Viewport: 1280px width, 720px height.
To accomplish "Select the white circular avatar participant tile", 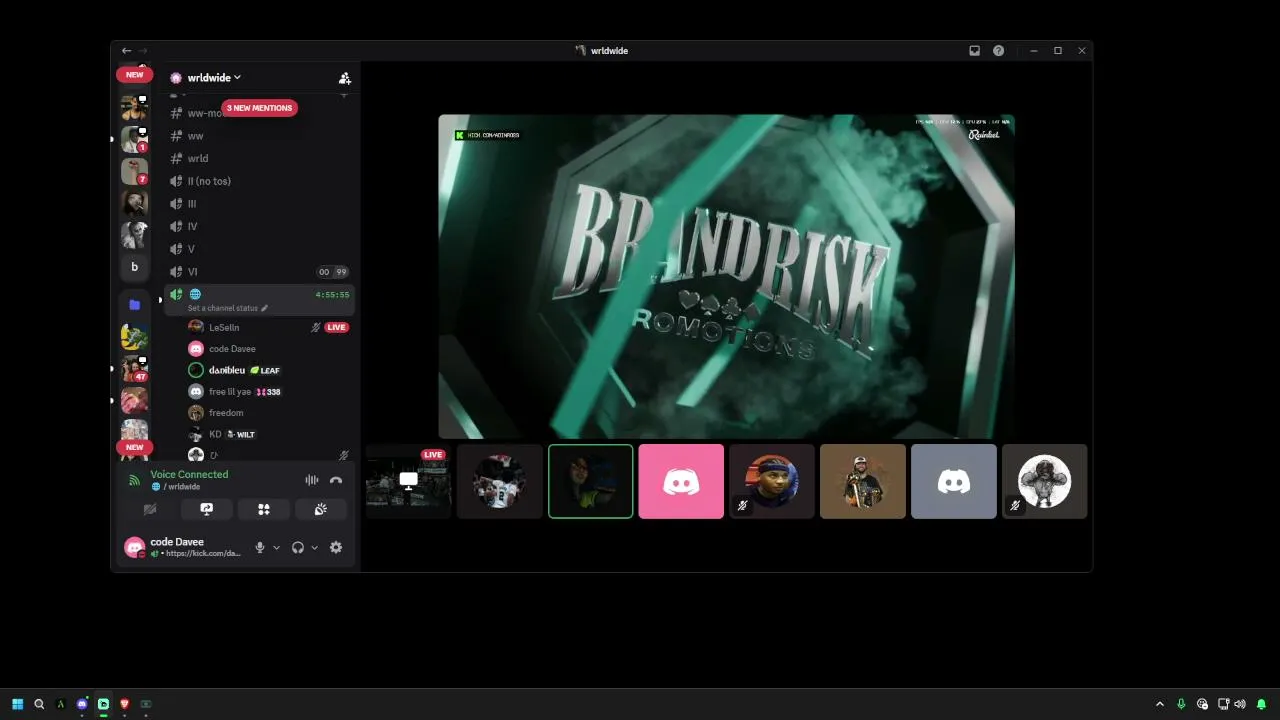I will pyautogui.click(x=1045, y=482).
